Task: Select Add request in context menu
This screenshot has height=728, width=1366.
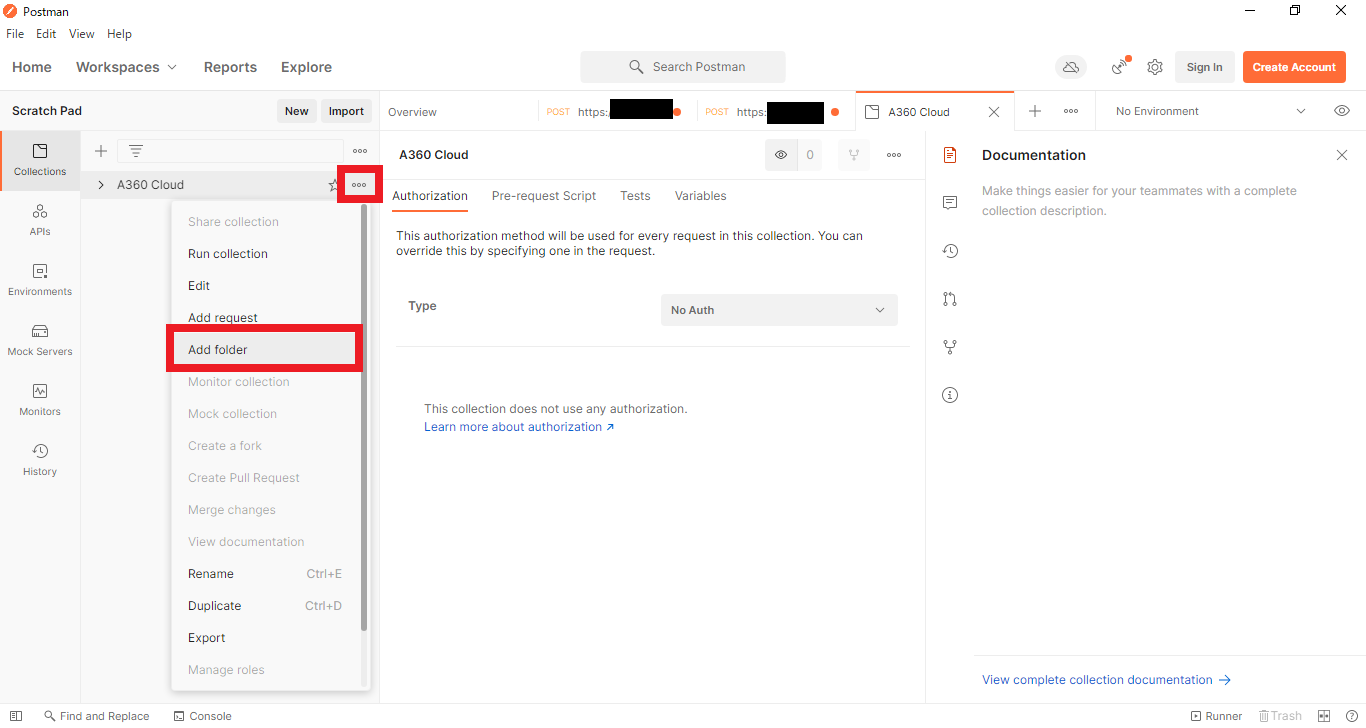Action: click(x=264, y=318)
